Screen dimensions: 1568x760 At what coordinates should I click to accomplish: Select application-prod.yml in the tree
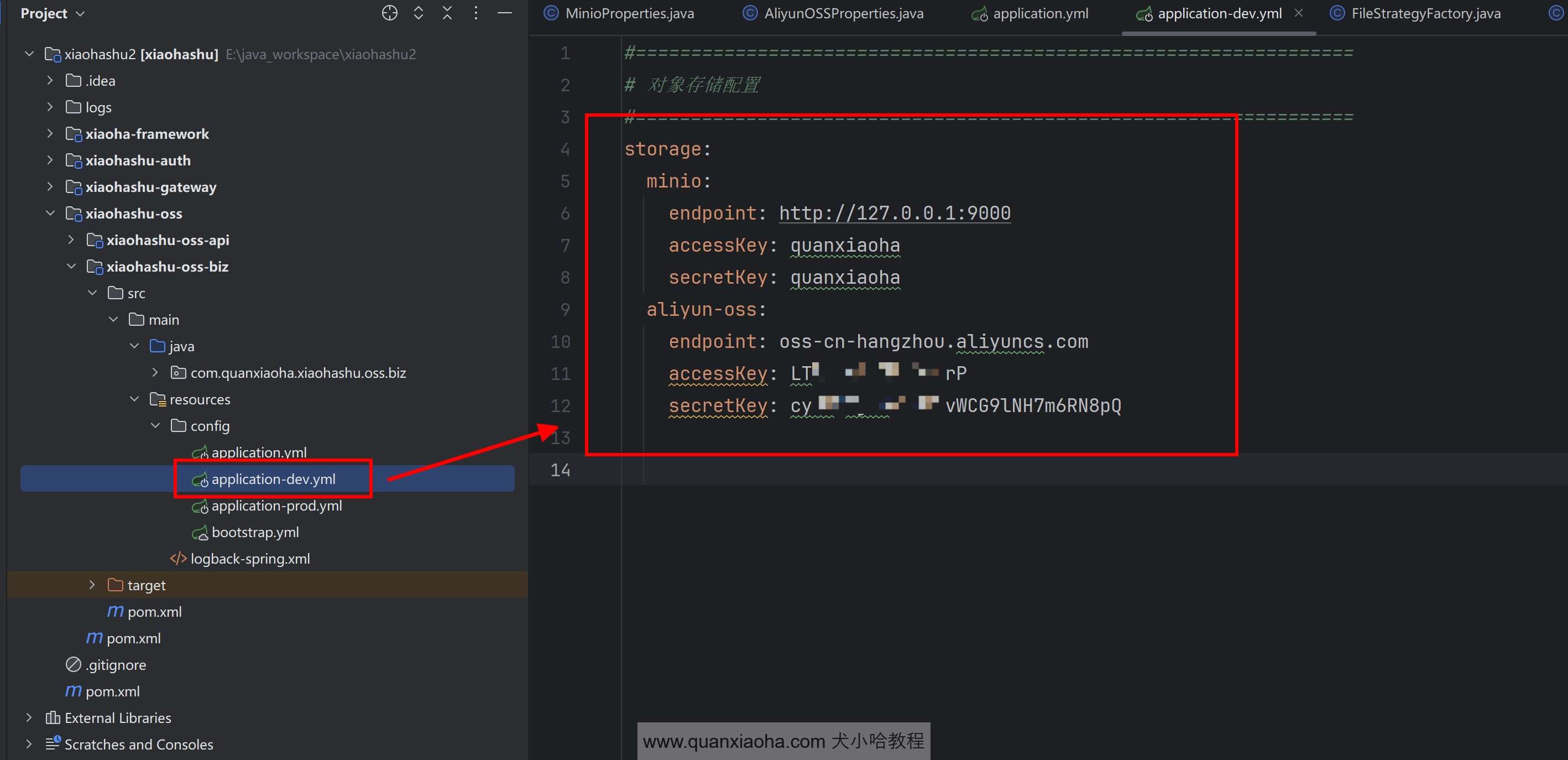276,506
